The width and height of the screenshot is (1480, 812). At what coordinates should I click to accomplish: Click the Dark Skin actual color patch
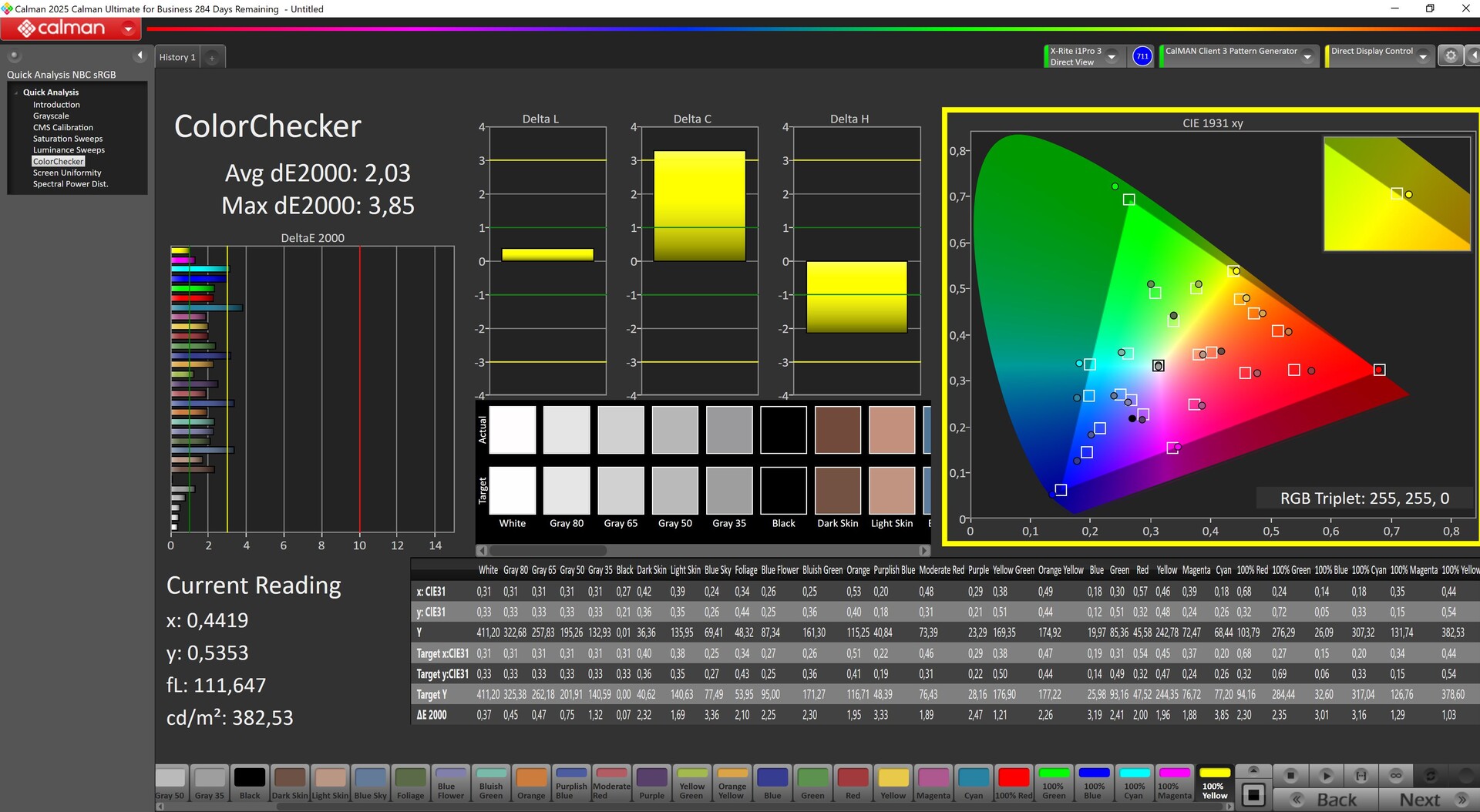tap(837, 430)
